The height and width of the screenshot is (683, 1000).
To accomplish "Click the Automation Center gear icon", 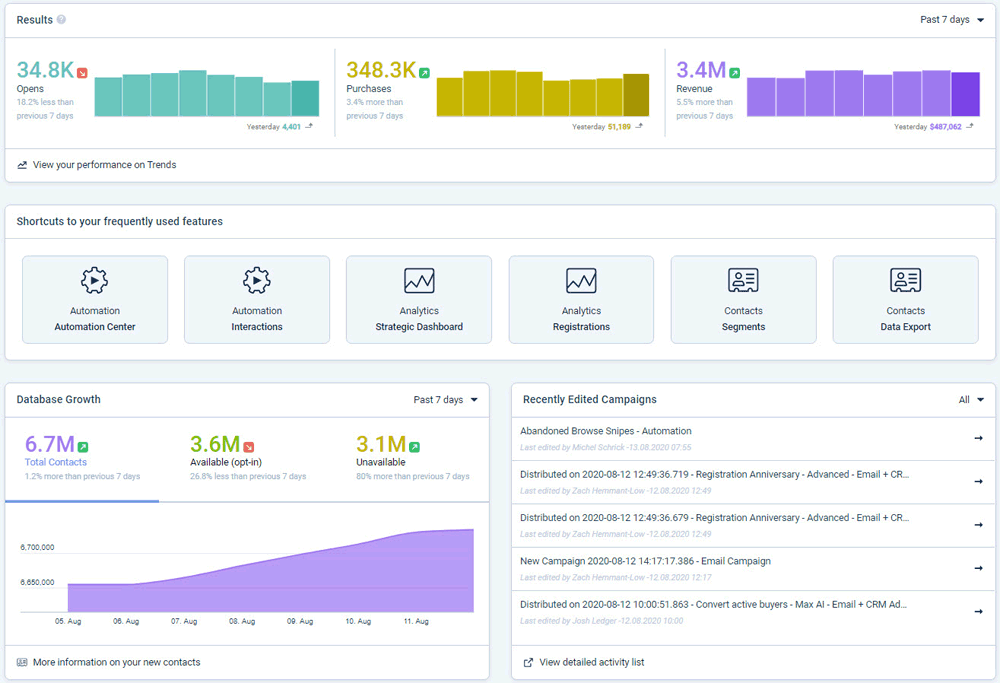I will 95,280.
